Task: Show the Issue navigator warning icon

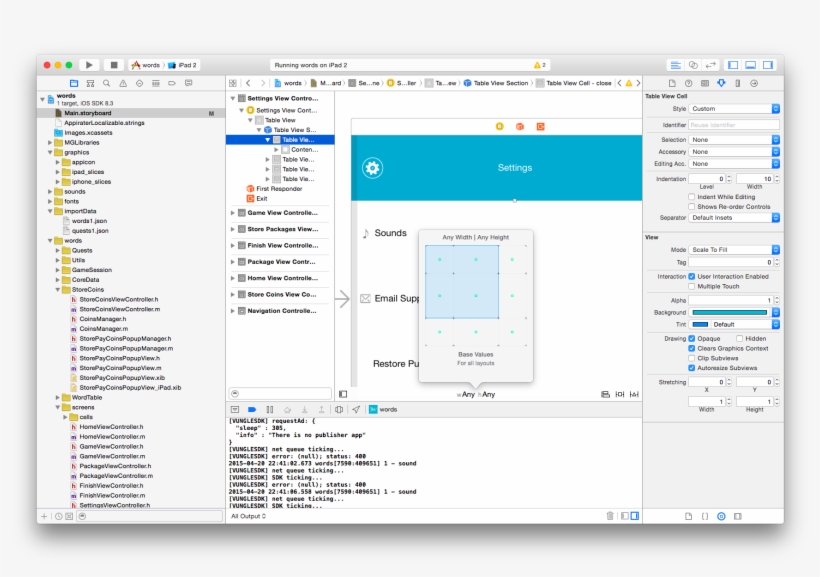Action: click(121, 84)
